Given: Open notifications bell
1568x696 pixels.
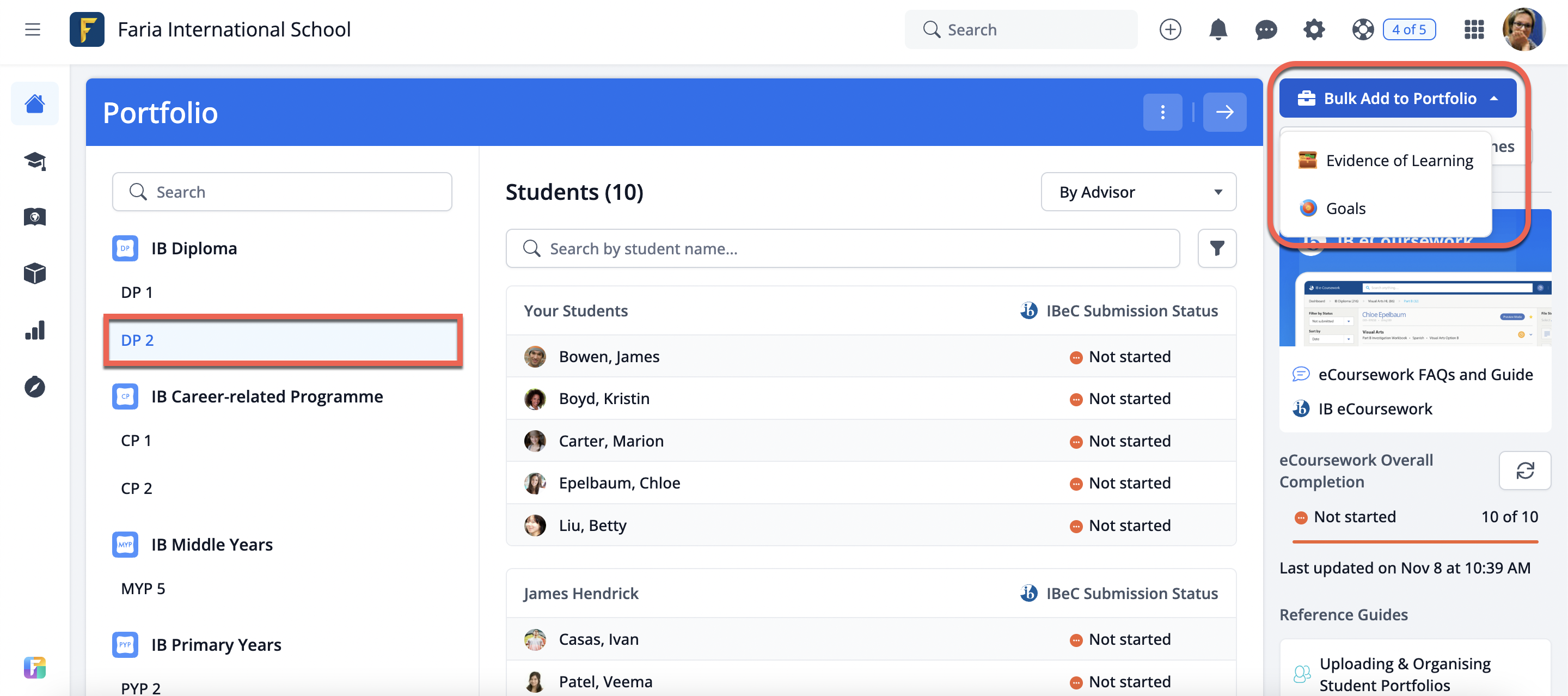Looking at the screenshot, I should (1217, 29).
